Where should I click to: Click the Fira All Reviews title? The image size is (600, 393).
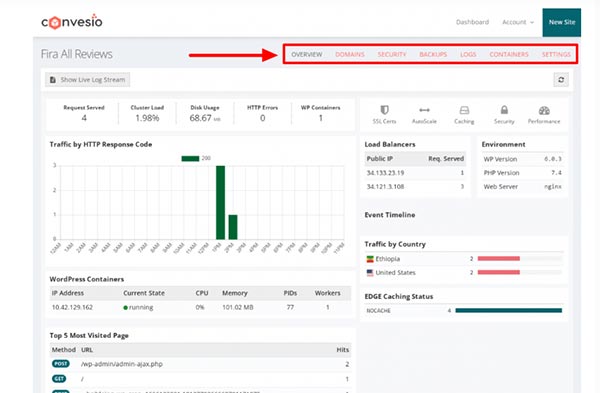tap(77, 54)
